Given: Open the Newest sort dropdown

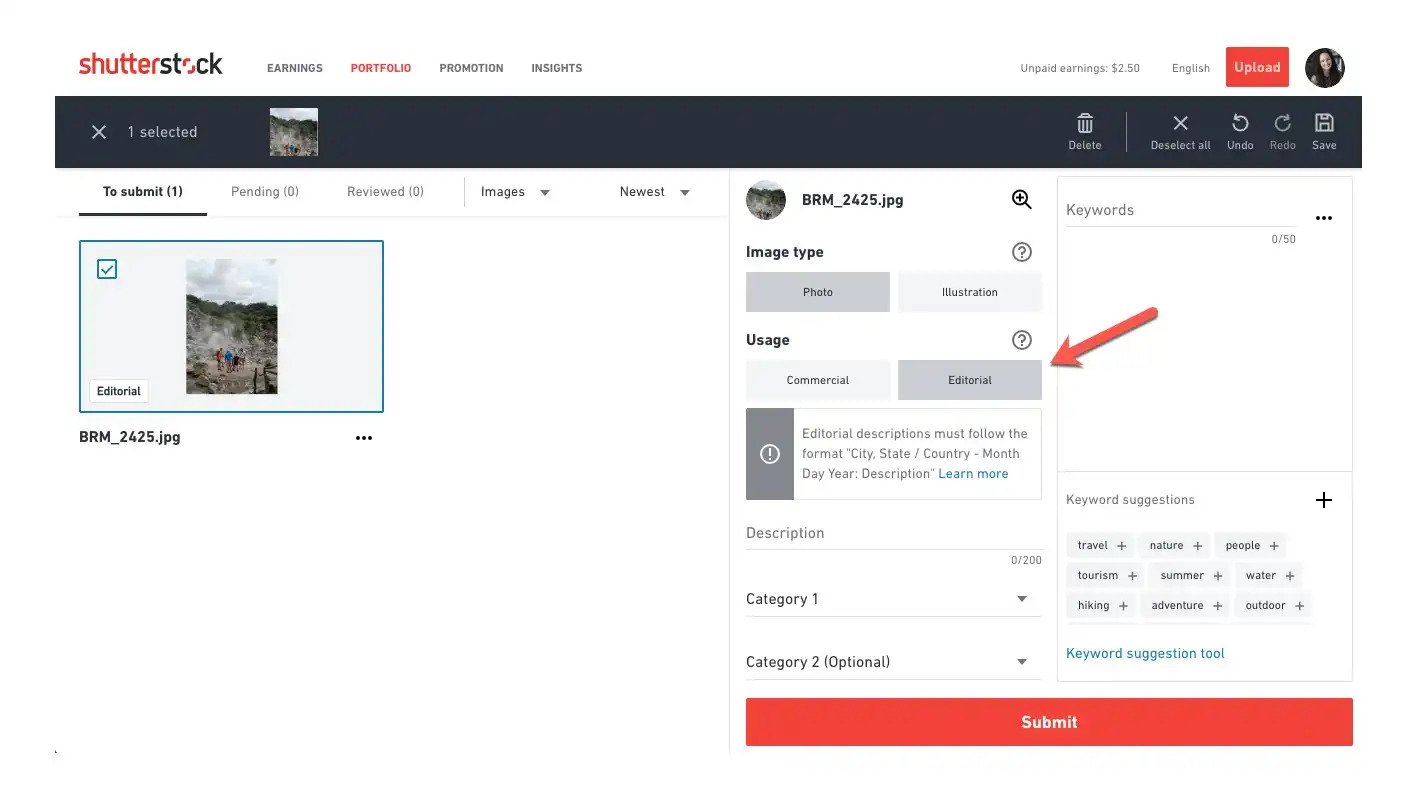Looking at the screenshot, I should coord(655,192).
